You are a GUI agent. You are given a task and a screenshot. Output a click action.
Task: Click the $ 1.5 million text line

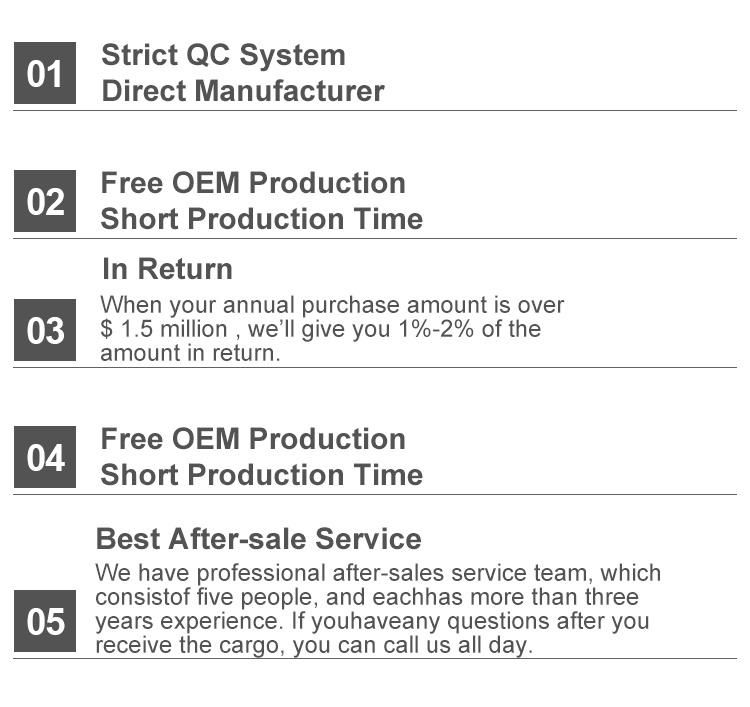(320, 329)
